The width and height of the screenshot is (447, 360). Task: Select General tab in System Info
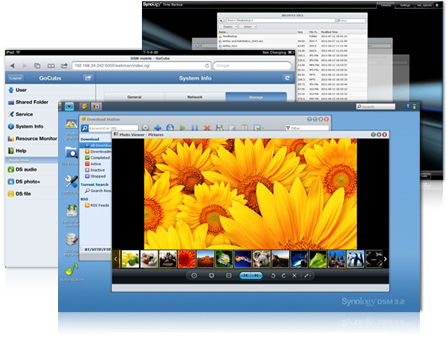click(134, 97)
